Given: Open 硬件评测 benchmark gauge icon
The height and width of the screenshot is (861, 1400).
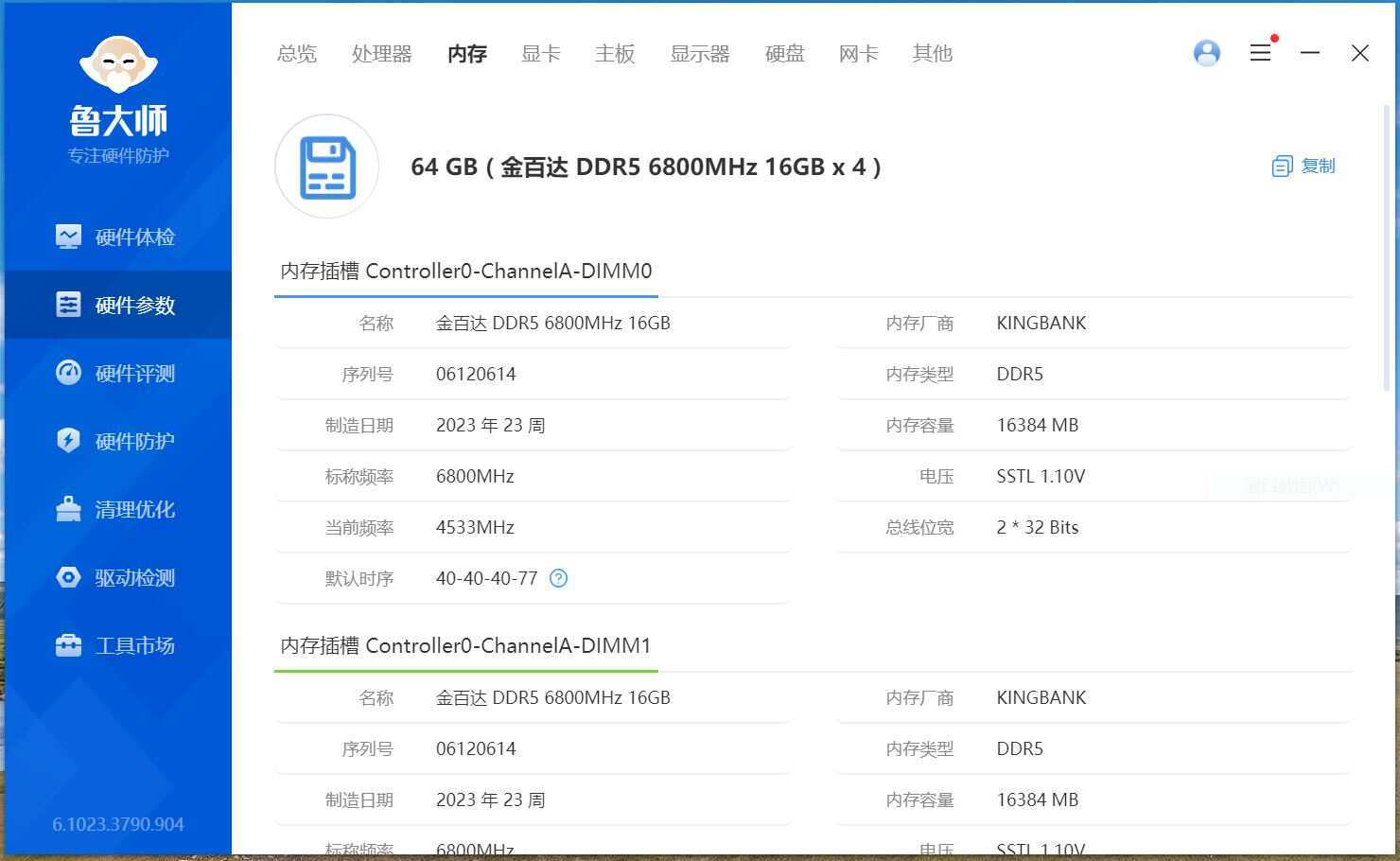Looking at the screenshot, I should (x=68, y=373).
